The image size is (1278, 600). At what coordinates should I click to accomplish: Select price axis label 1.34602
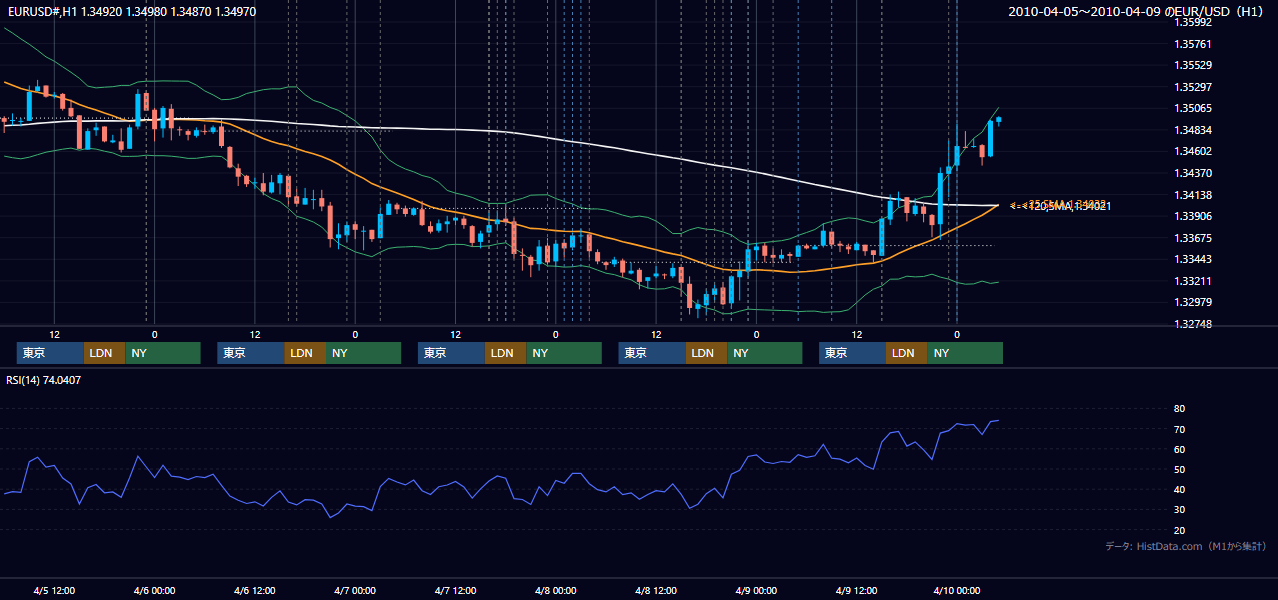[x=1195, y=152]
